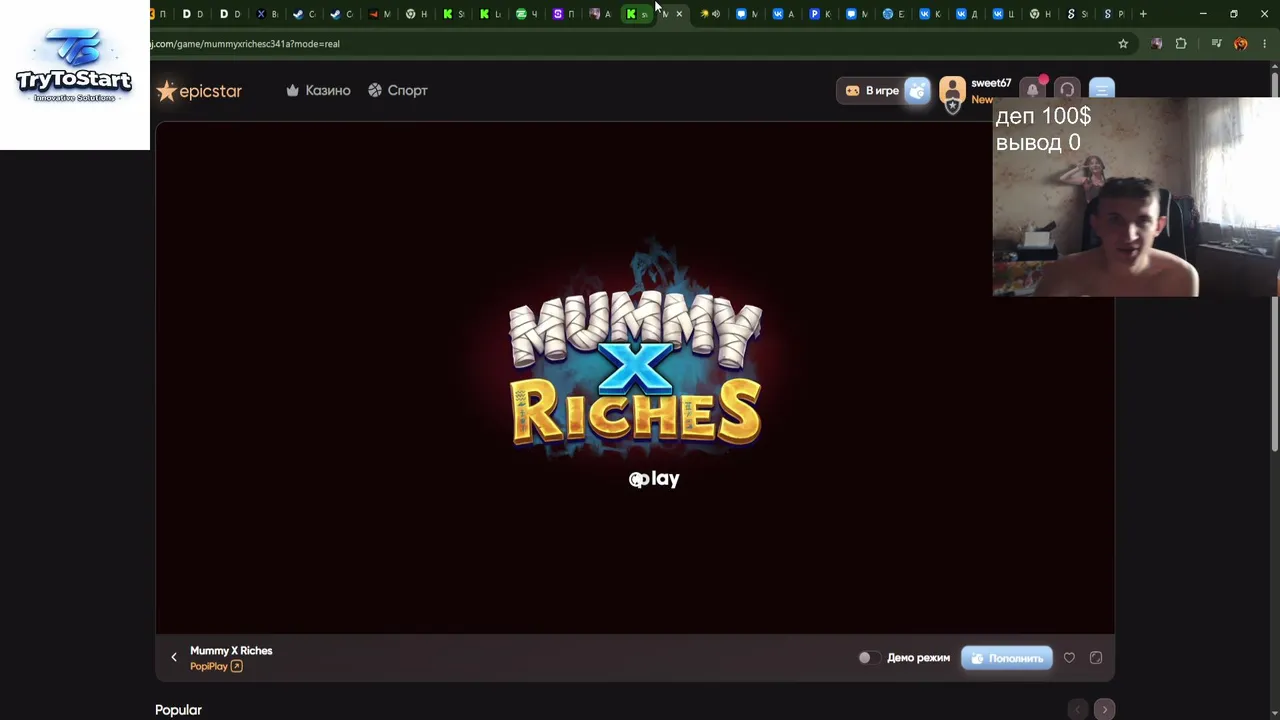Show next Popular games
Screen dimensions: 1280x720
coord(1104,710)
